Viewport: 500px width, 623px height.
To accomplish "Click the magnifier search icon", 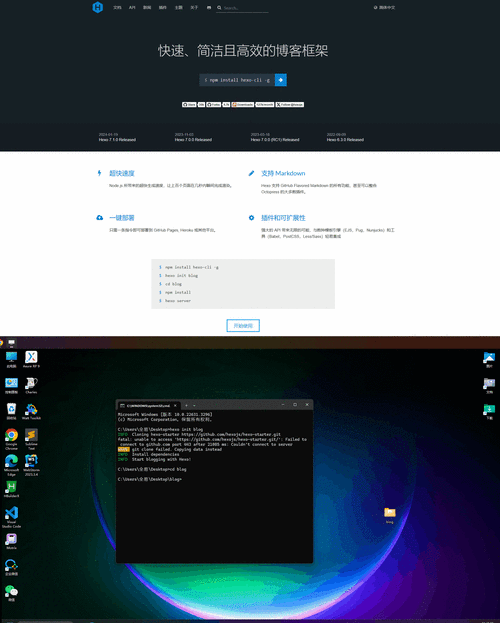I will [219, 8].
